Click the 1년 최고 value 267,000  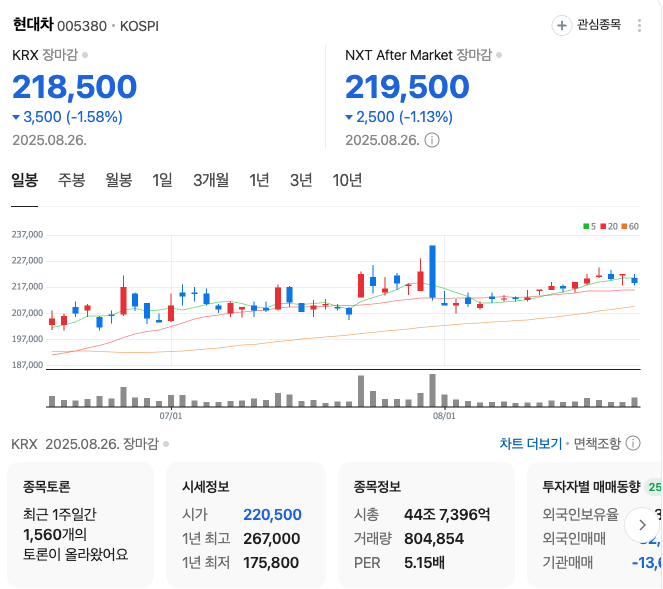point(272,539)
